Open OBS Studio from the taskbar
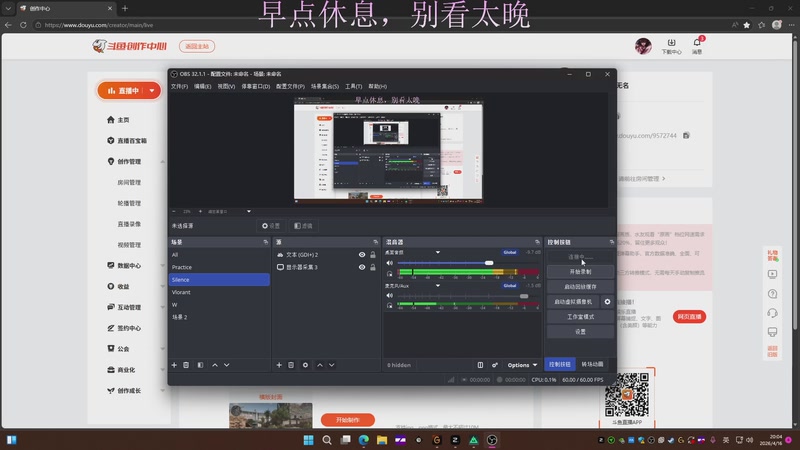The image size is (800, 450). [x=492, y=440]
